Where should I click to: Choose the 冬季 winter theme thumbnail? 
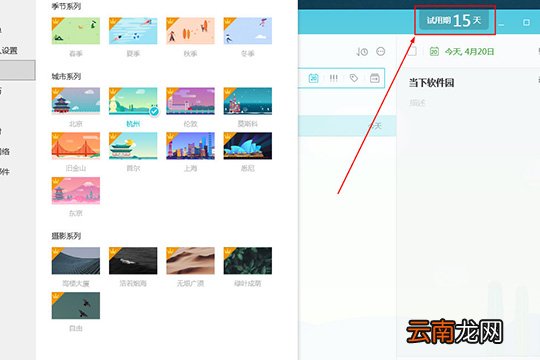[x=247, y=31]
